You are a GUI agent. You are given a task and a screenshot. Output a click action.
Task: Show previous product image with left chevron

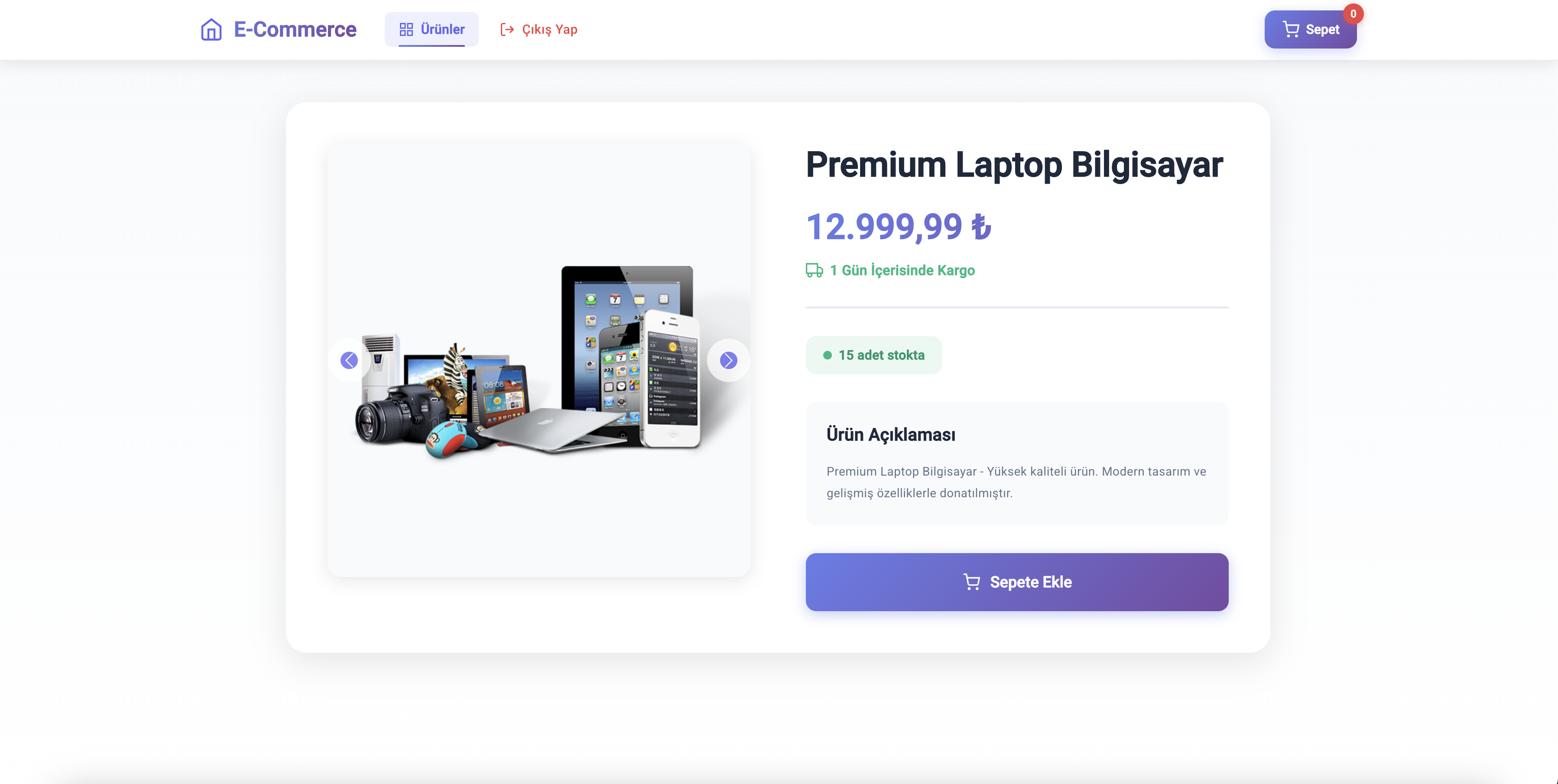349,360
